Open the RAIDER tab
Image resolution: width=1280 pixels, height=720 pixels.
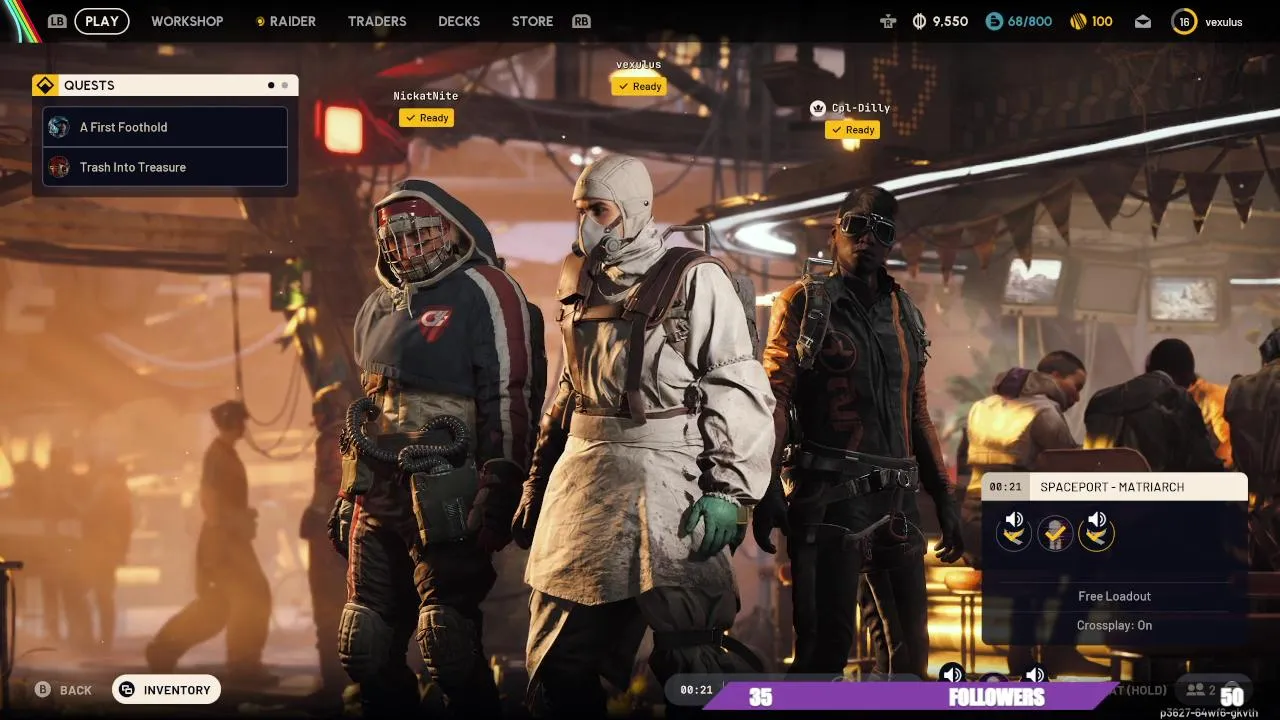286,21
